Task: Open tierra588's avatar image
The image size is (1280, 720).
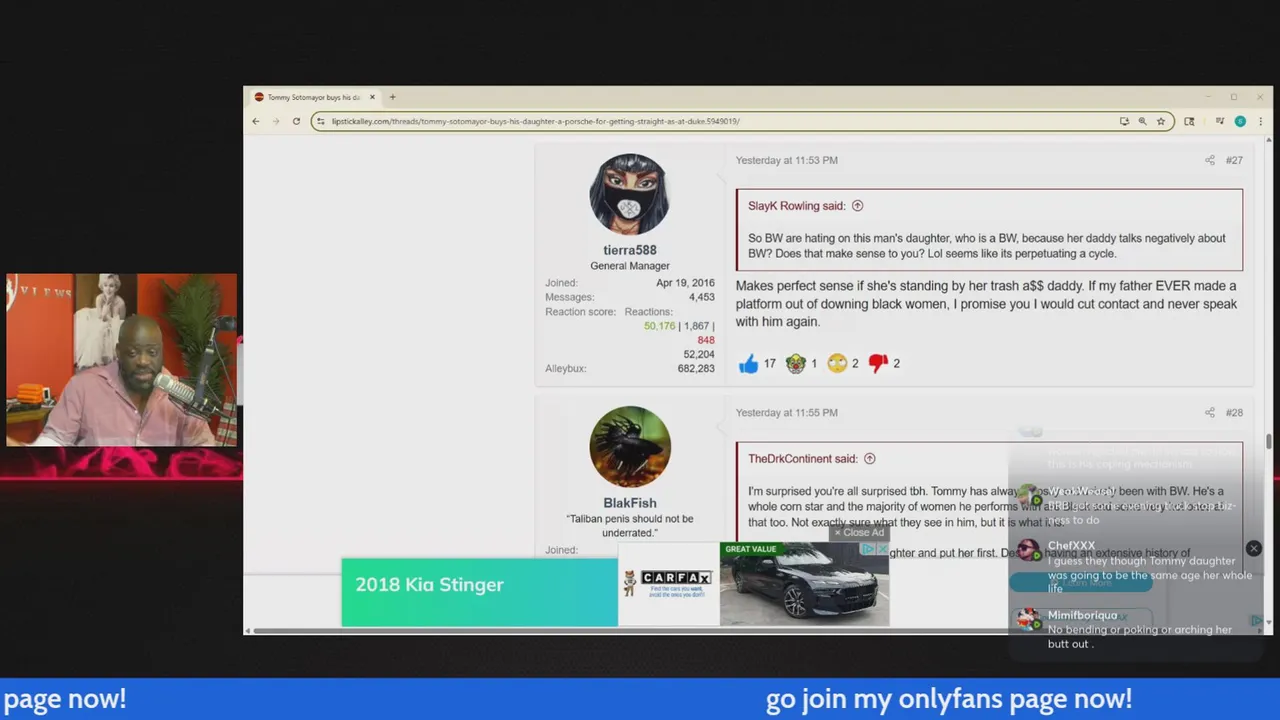Action: (x=629, y=194)
